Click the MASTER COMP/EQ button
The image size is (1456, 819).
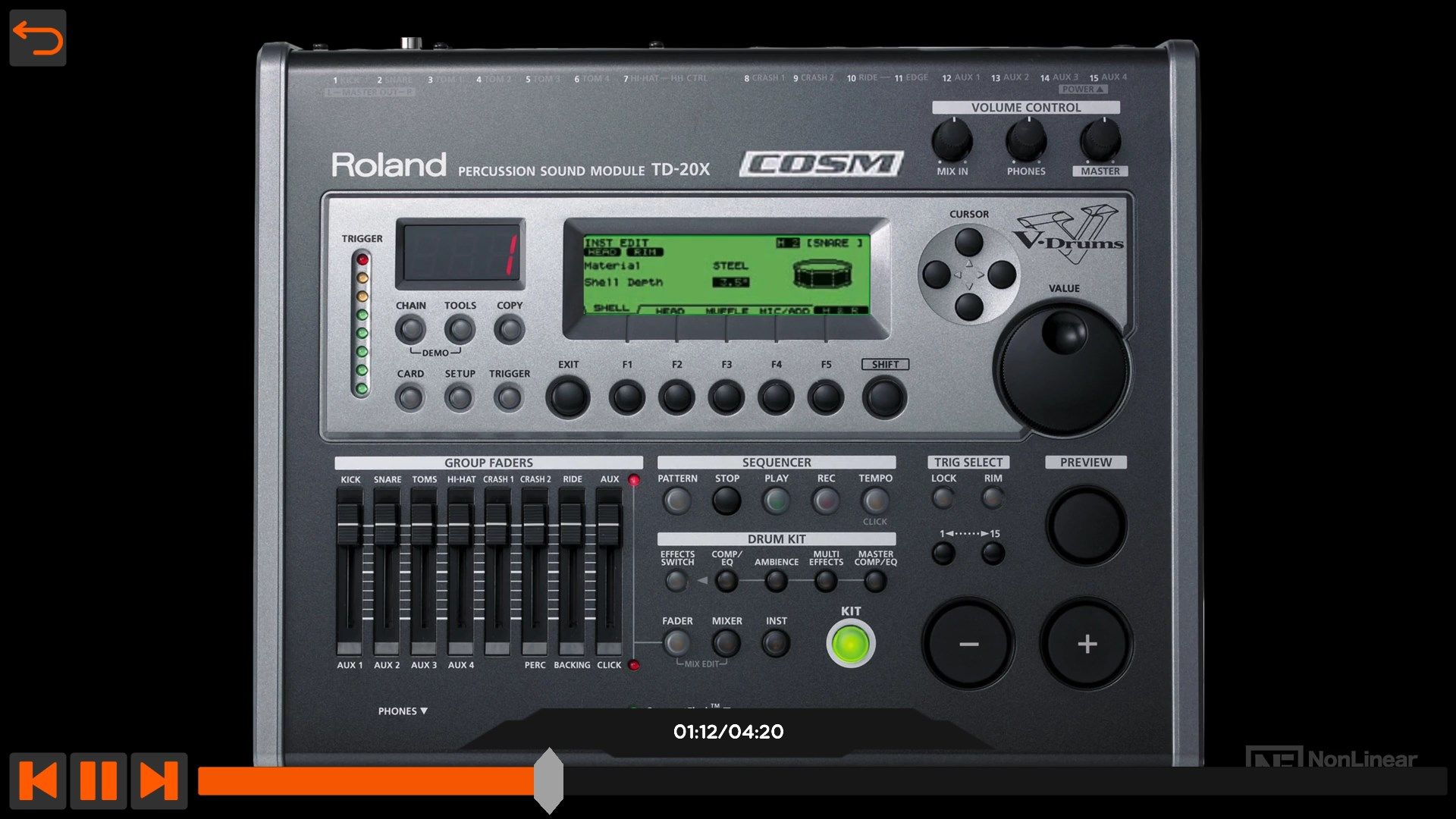pyautogui.click(x=875, y=582)
